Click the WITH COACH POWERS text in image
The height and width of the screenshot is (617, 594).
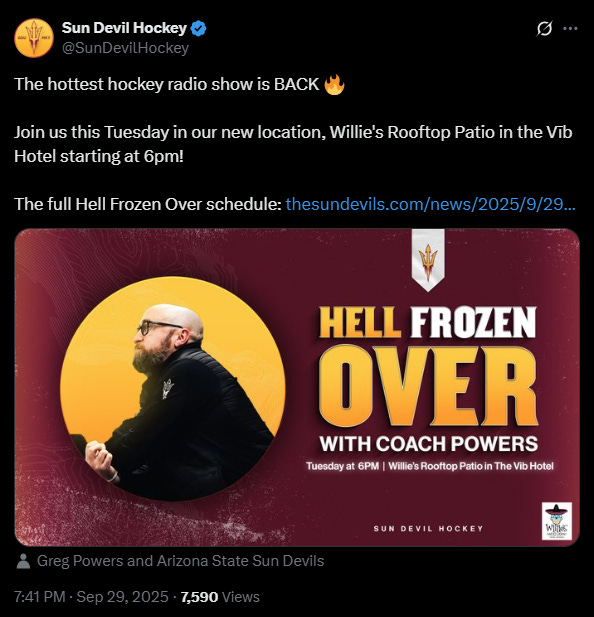coord(429,444)
